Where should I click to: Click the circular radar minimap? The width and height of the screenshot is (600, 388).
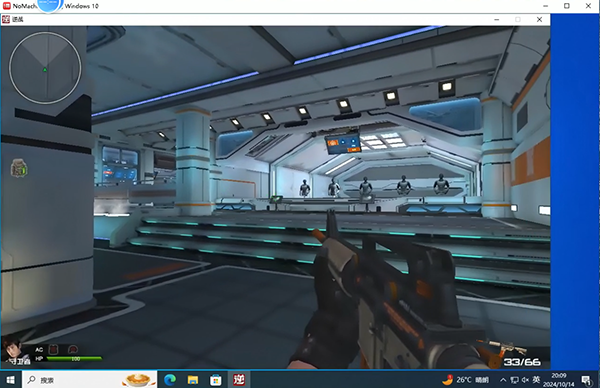45,68
